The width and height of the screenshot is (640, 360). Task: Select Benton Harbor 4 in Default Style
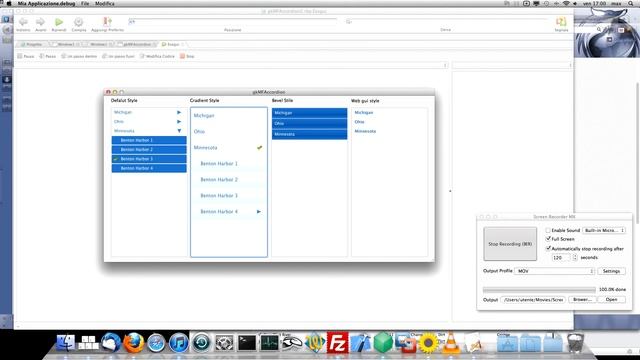[x=149, y=168]
